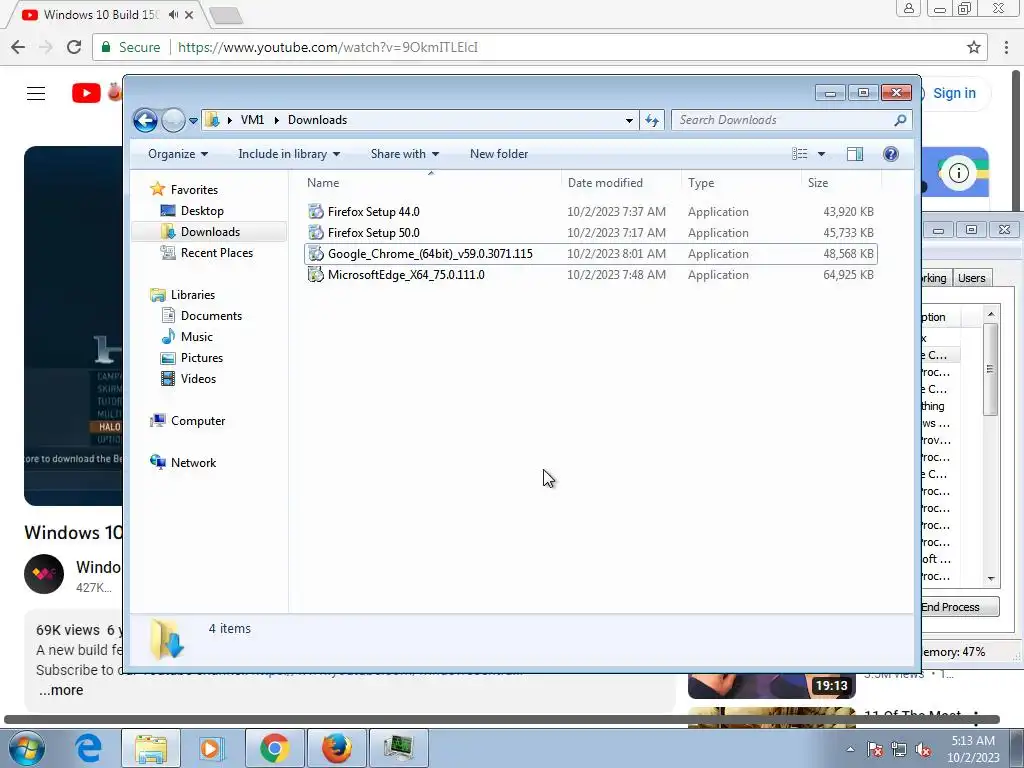
Task: Click VM1 in the address breadcrumb
Action: click(x=252, y=120)
